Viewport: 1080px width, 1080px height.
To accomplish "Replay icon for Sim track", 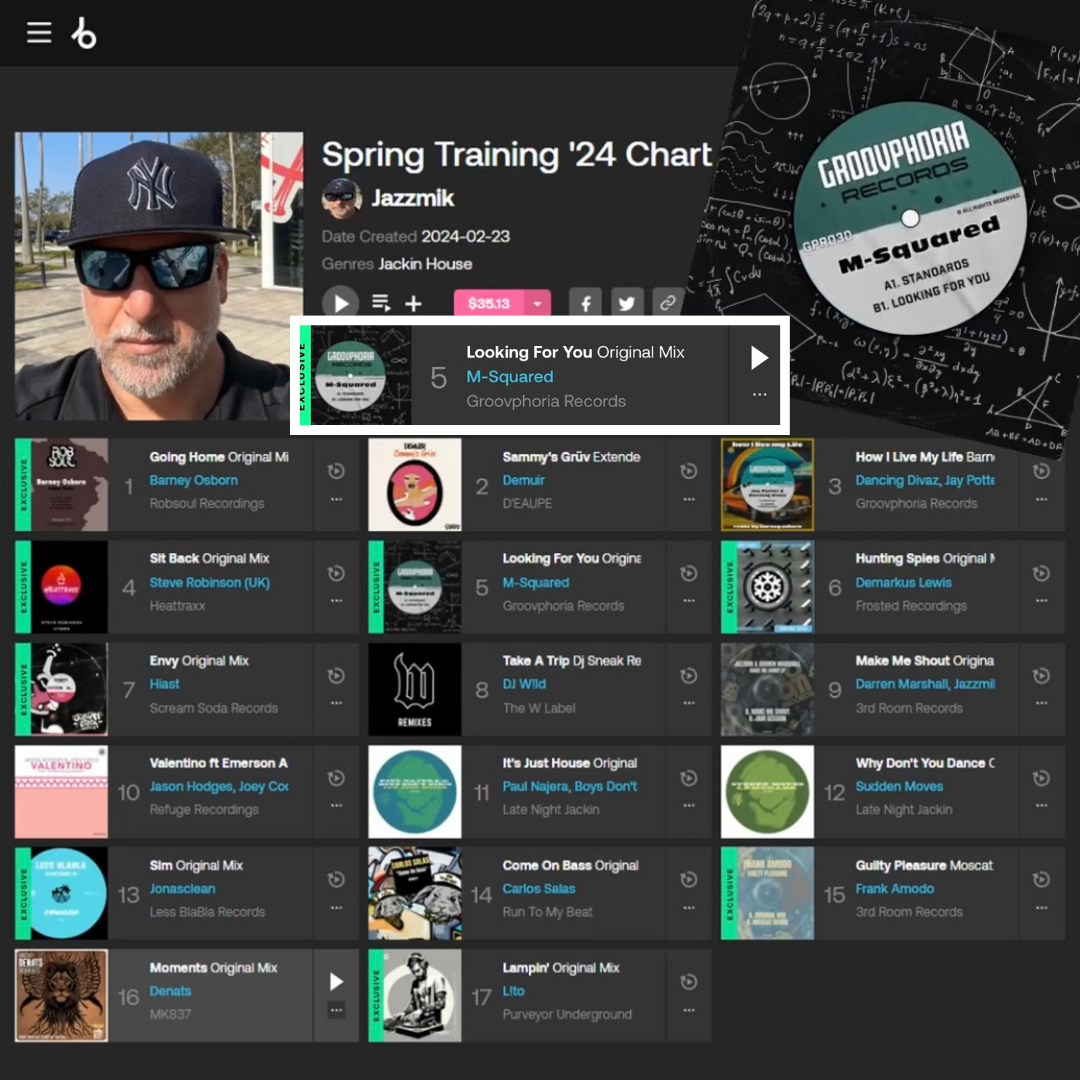I will point(336,880).
